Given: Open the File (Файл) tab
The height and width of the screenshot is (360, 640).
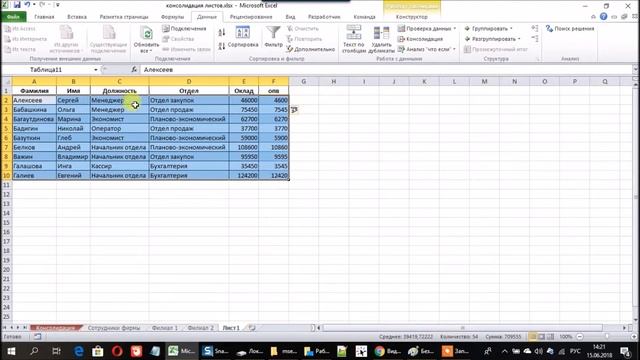Looking at the screenshot, I should [x=13, y=17].
